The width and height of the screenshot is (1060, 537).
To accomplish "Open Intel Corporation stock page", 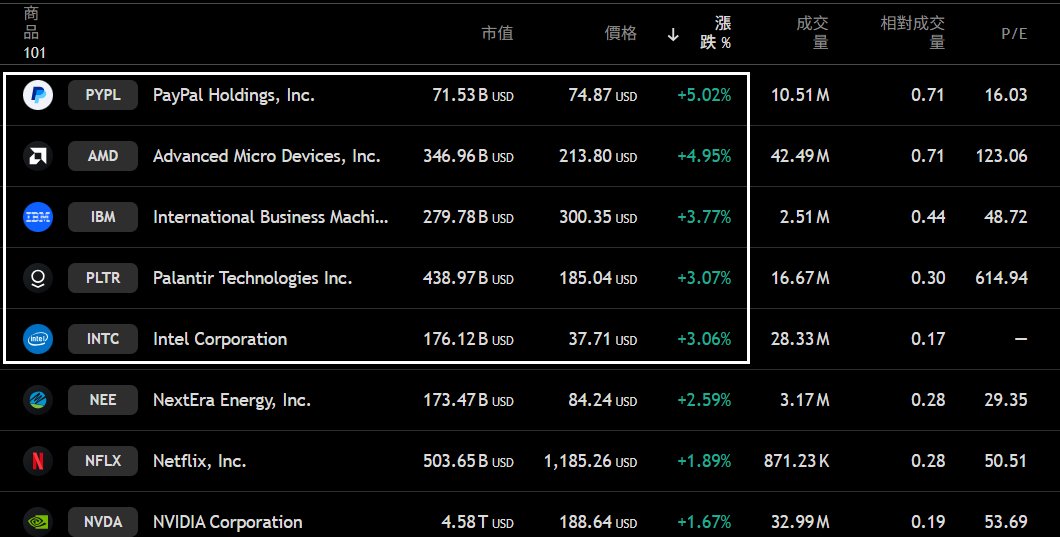I will 220,339.
